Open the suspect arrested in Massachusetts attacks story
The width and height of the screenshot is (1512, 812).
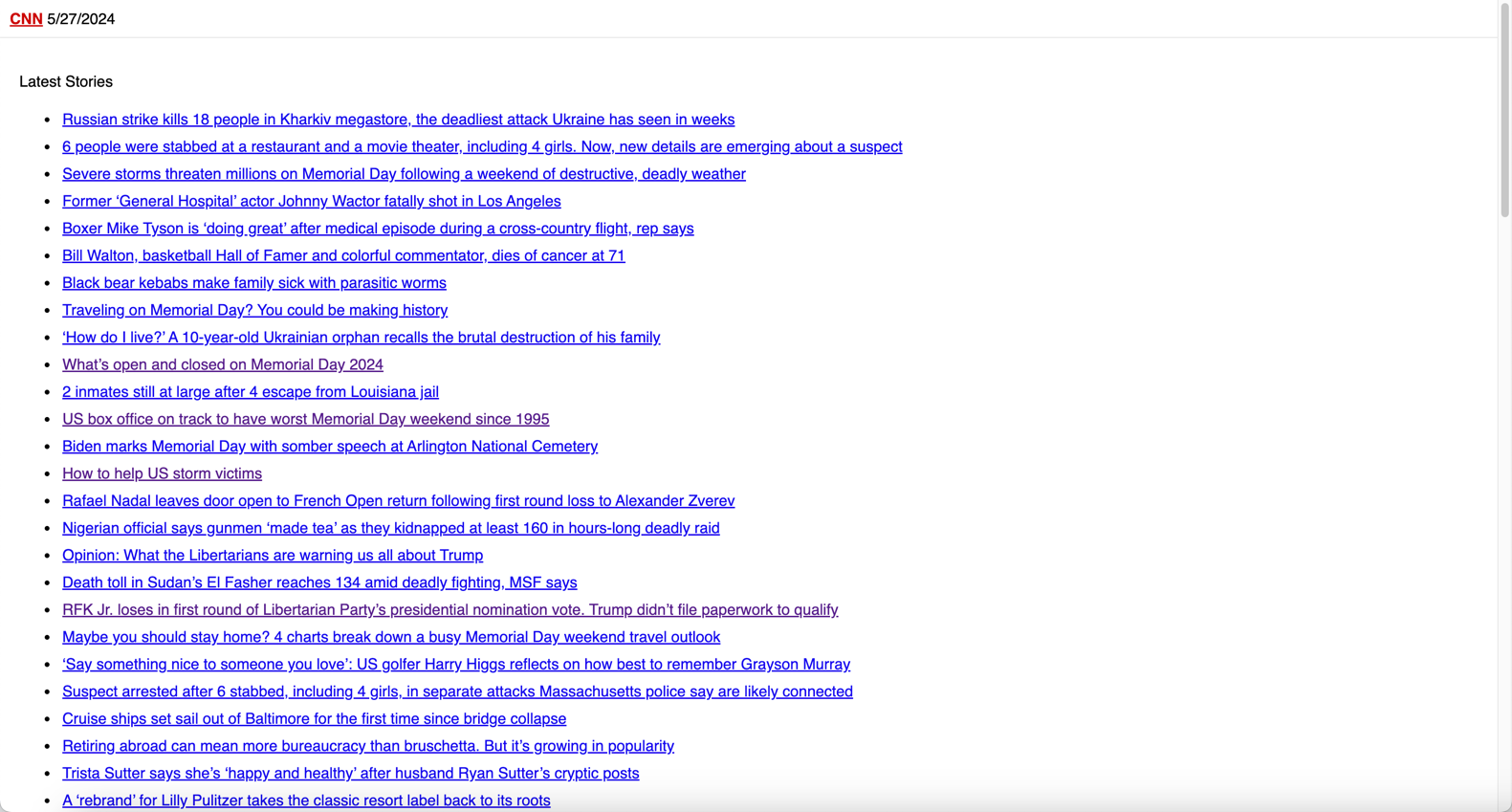click(457, 691)
